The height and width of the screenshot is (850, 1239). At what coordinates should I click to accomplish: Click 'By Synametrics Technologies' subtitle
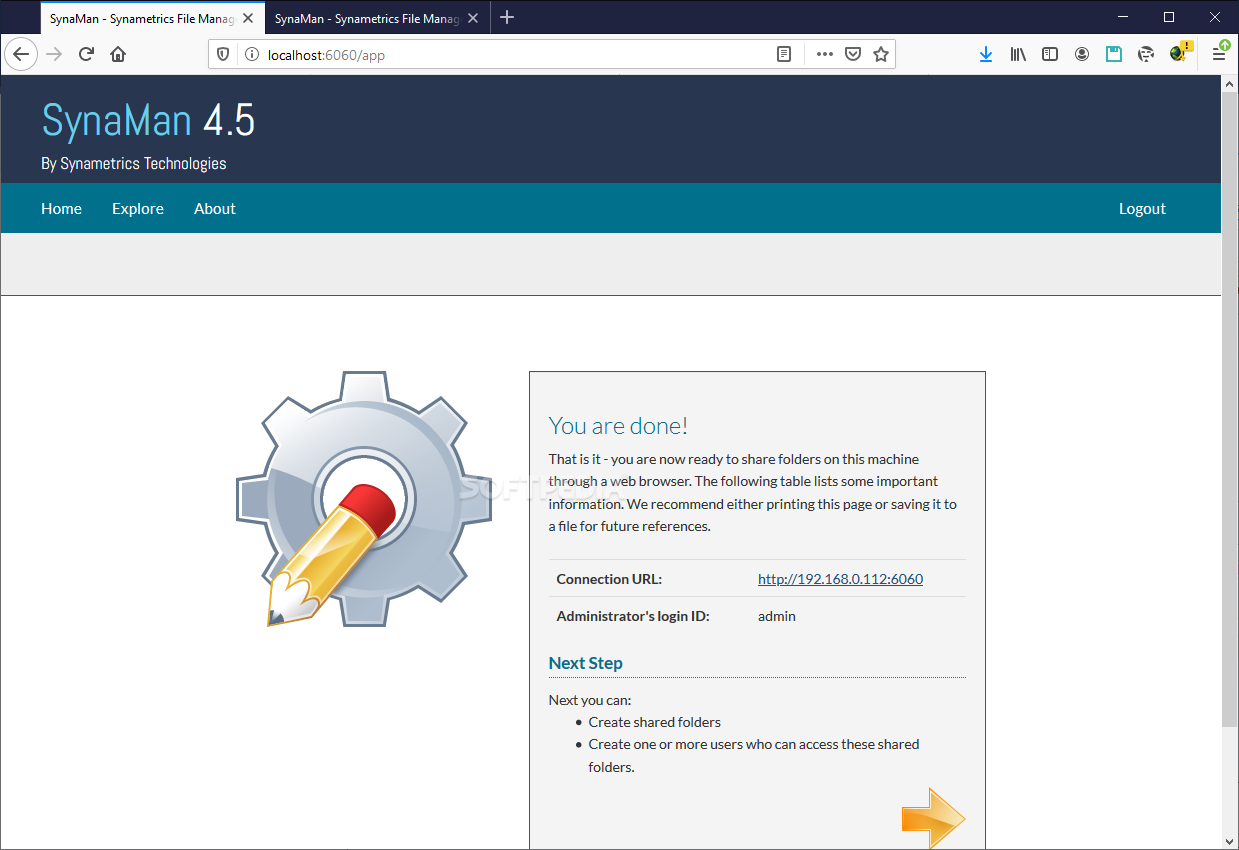pyautogui.click(x=134, y=163)
